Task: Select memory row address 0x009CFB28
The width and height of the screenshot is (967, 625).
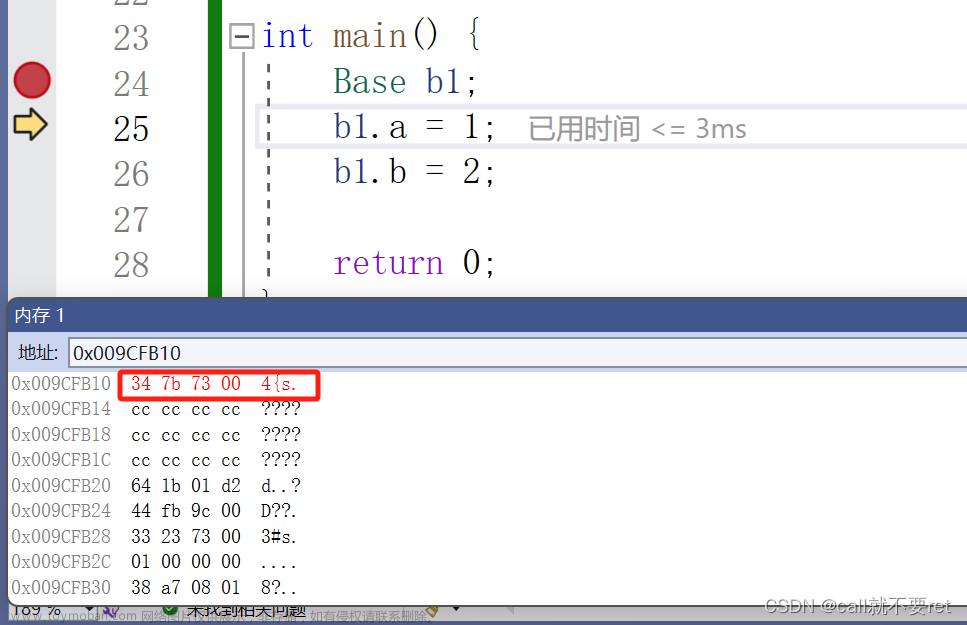Action: [x=61, y=537]
